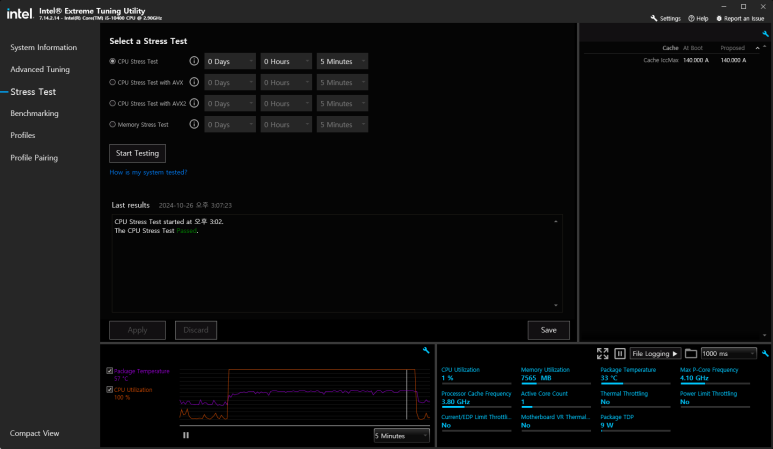Open the graph time range 5 Minutes dropdown
Screen dimensions: 773x449
coord(401,436)
